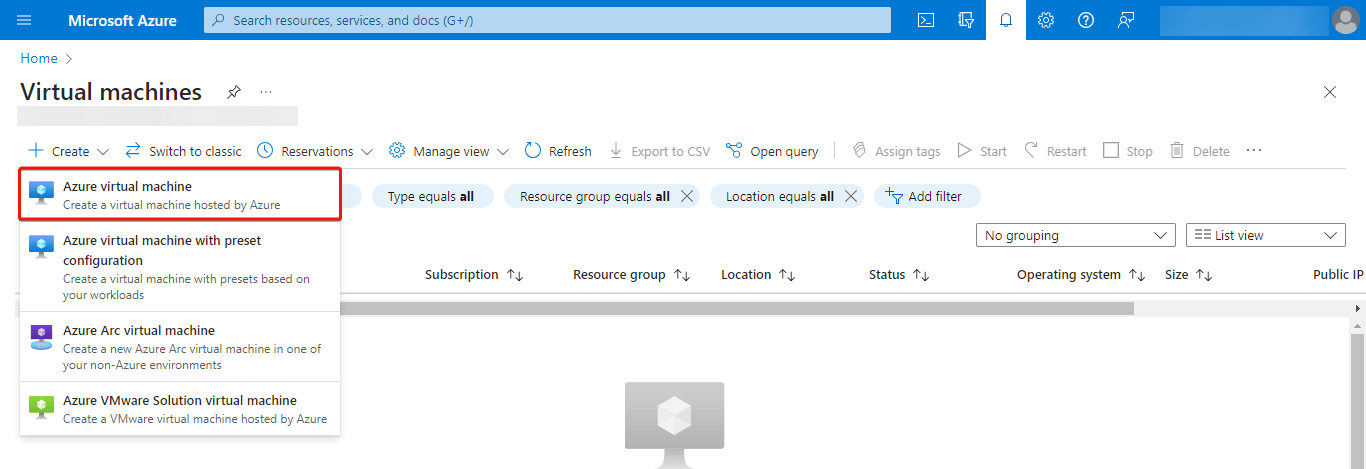Refresh the virtual machines list
Image resolution: width=1366 pixels, height=469 pixels.
tap(558, 151)
